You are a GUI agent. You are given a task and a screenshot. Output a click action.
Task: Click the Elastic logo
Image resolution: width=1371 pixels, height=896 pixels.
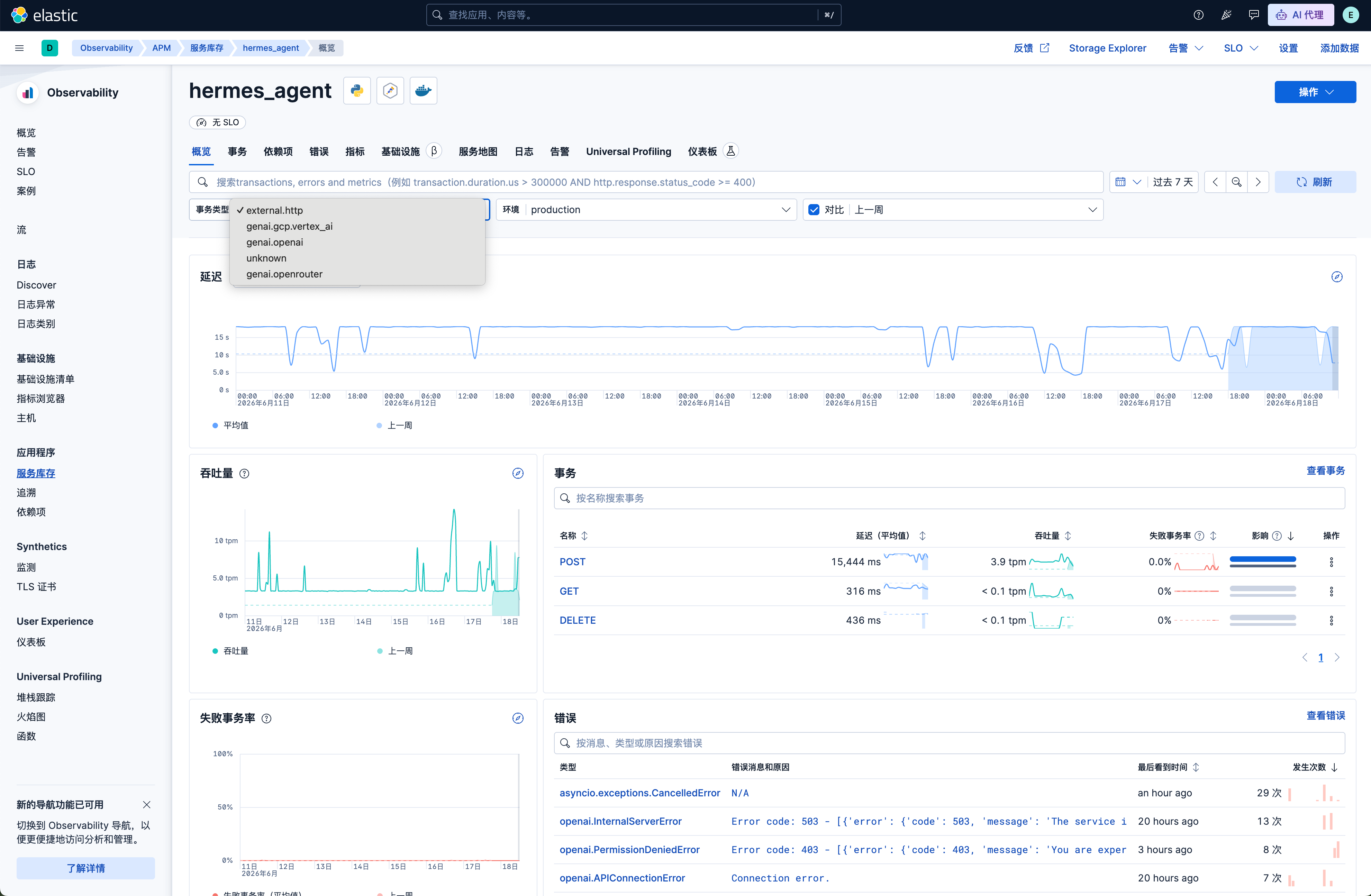coord(44,15)
